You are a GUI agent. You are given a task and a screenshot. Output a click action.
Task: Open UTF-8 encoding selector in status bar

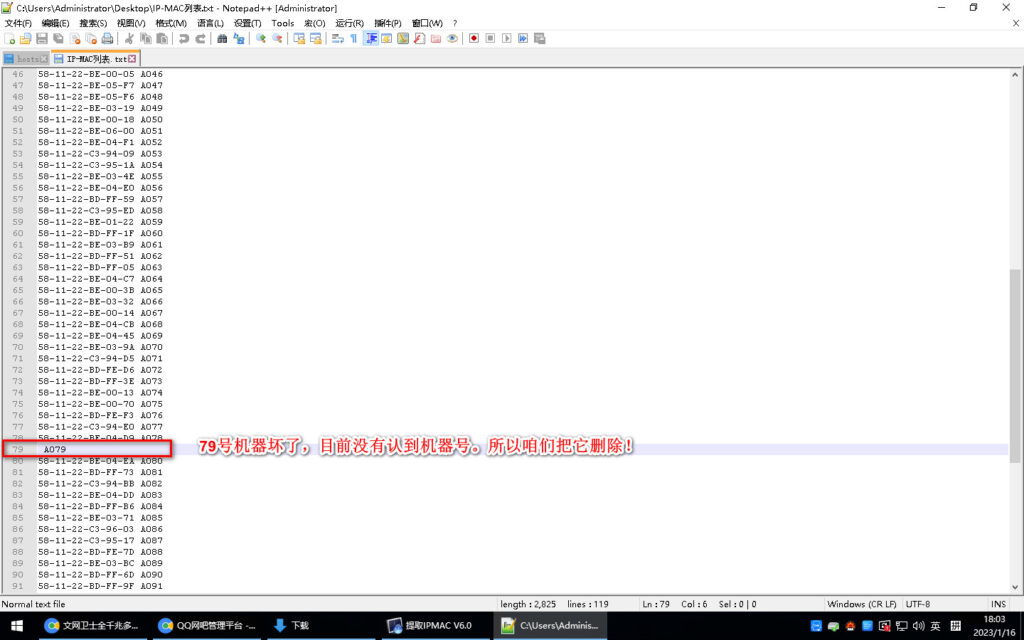pos(917,604)
